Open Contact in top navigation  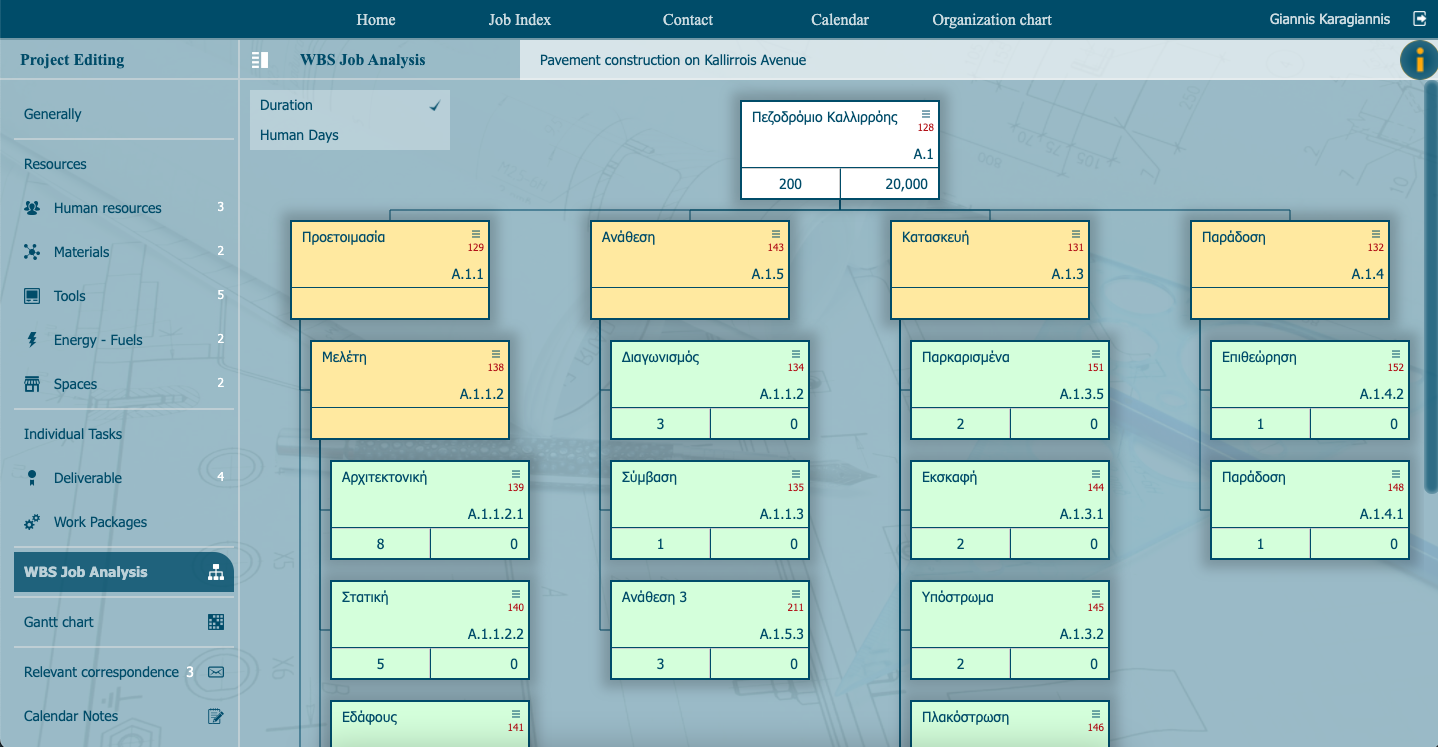point(688,20)
